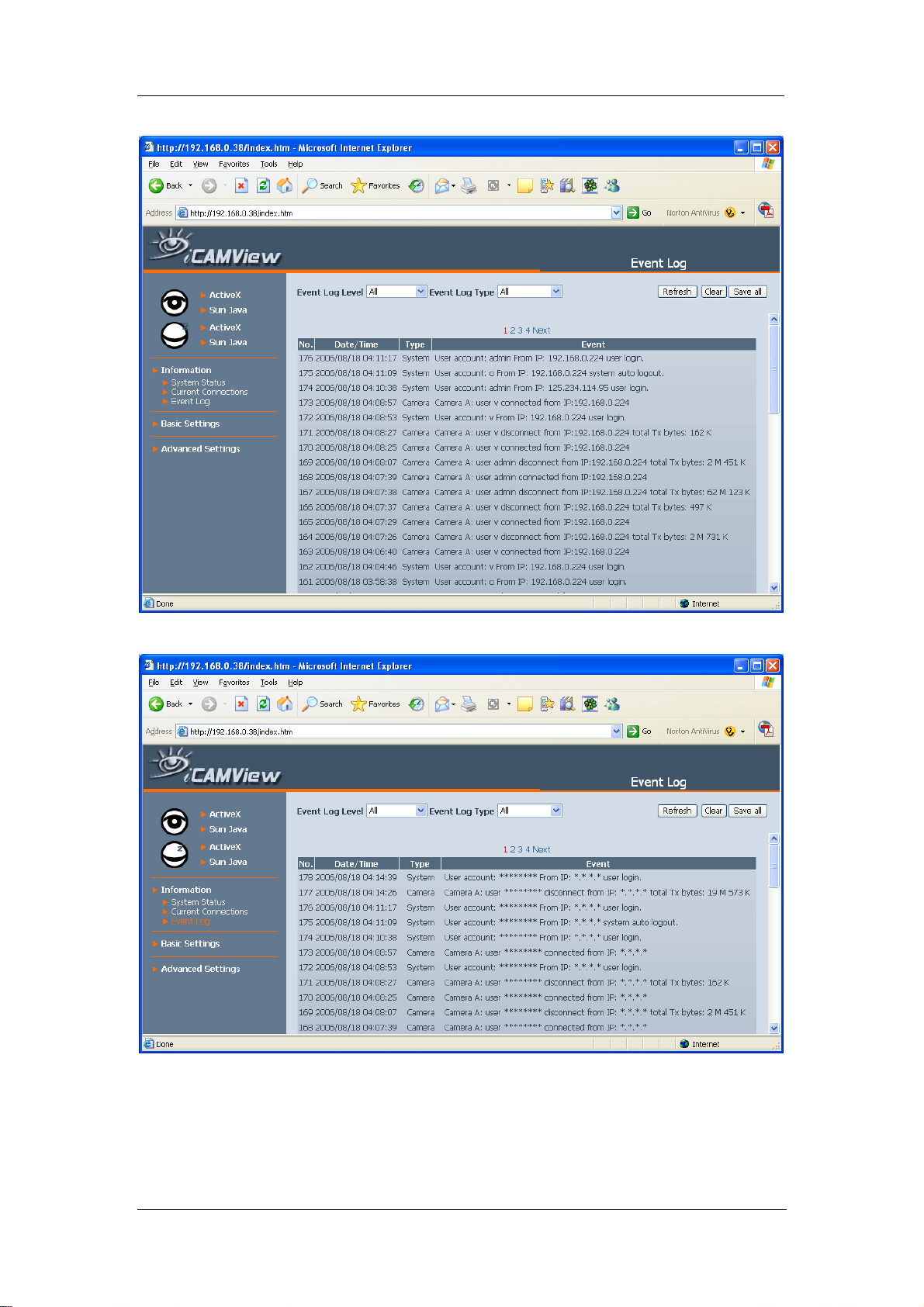Expand Advanced Settings in lower window sidebar
This screenshot has width=924, height=1307.
point(200,969)
